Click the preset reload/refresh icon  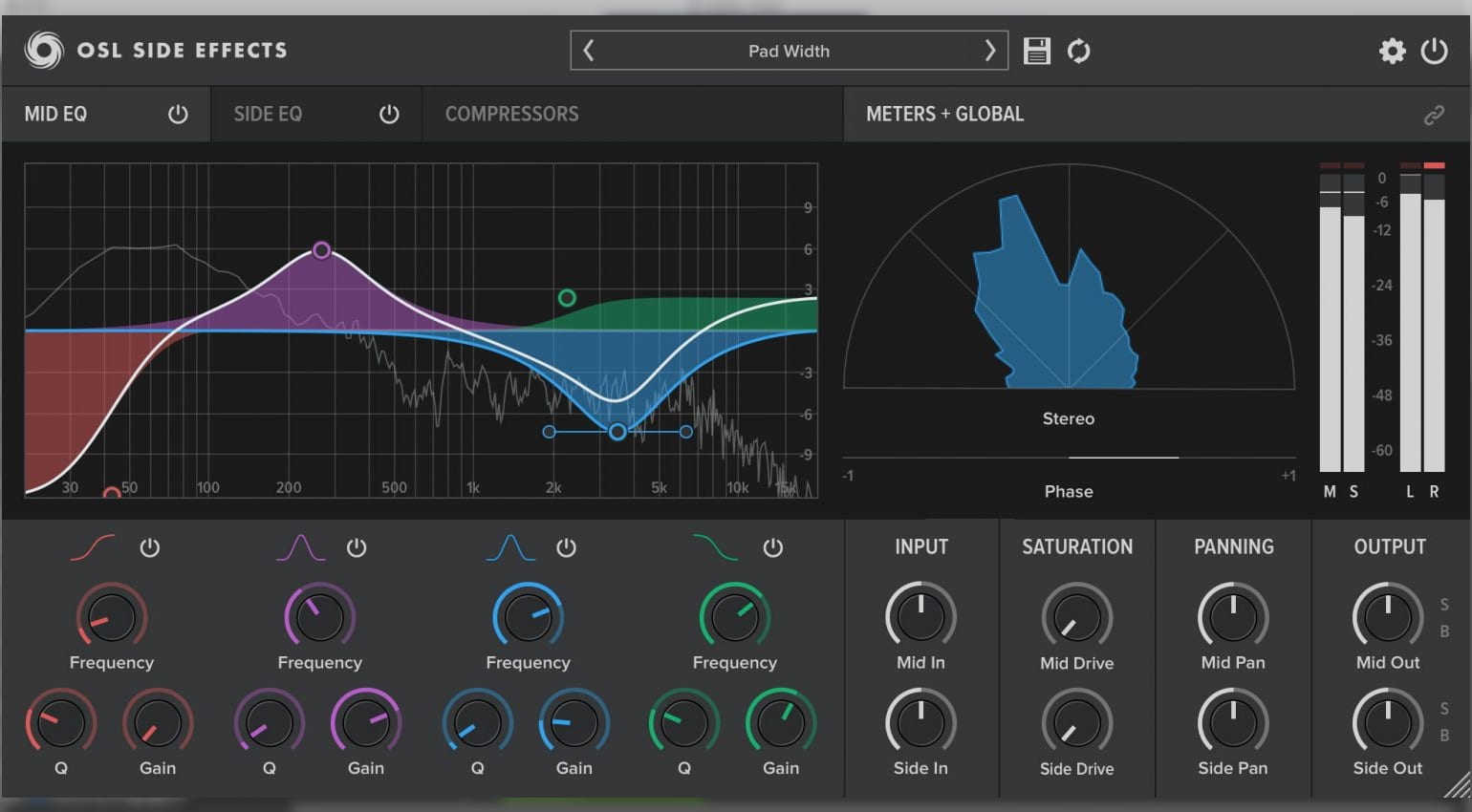pyautogui.click(x=1079, y=51)
